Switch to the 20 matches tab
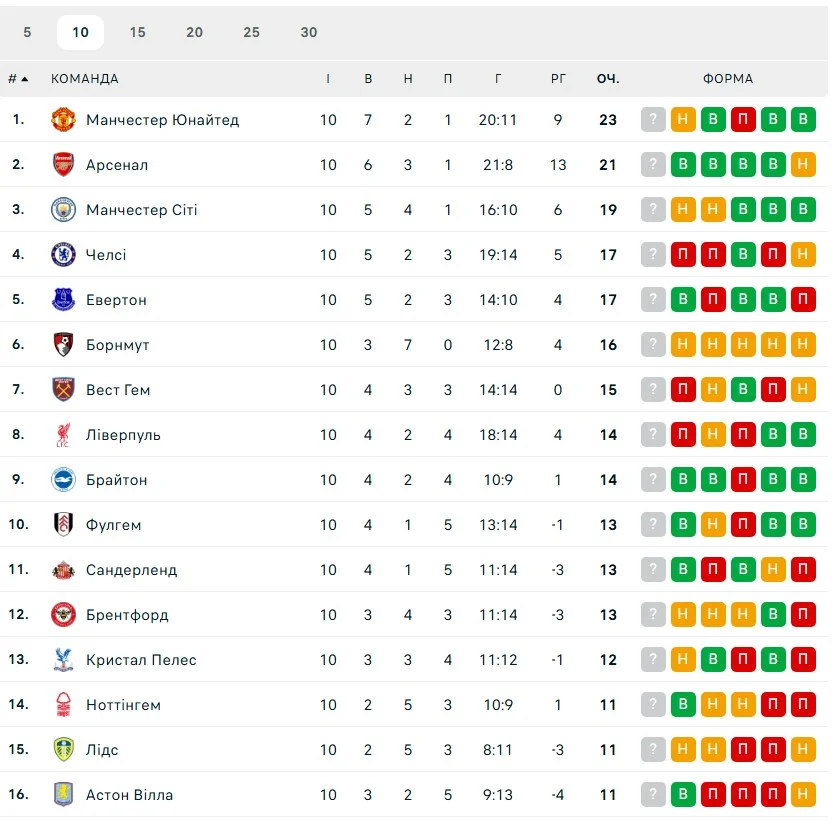 tap(194, 32)
